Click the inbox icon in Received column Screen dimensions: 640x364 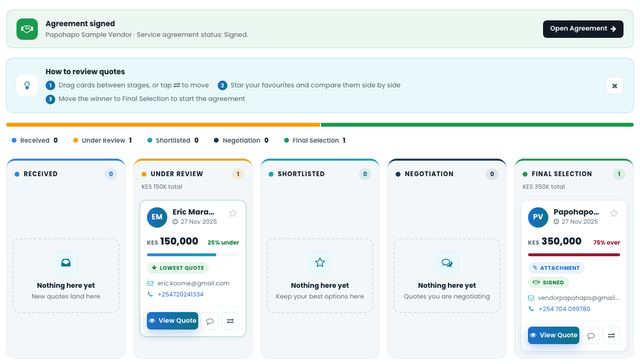66,263
